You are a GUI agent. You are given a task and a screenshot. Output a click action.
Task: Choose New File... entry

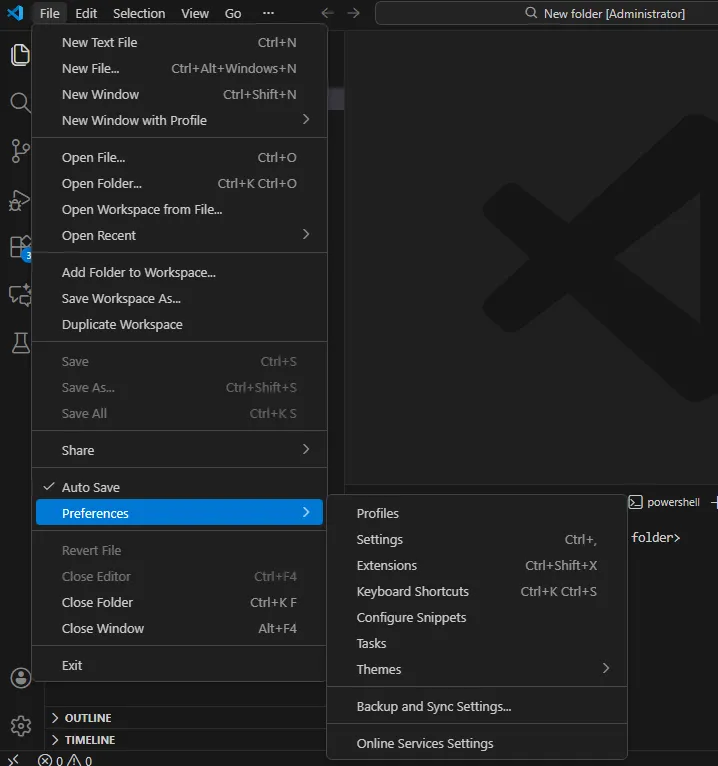click(x=179, y=68)
